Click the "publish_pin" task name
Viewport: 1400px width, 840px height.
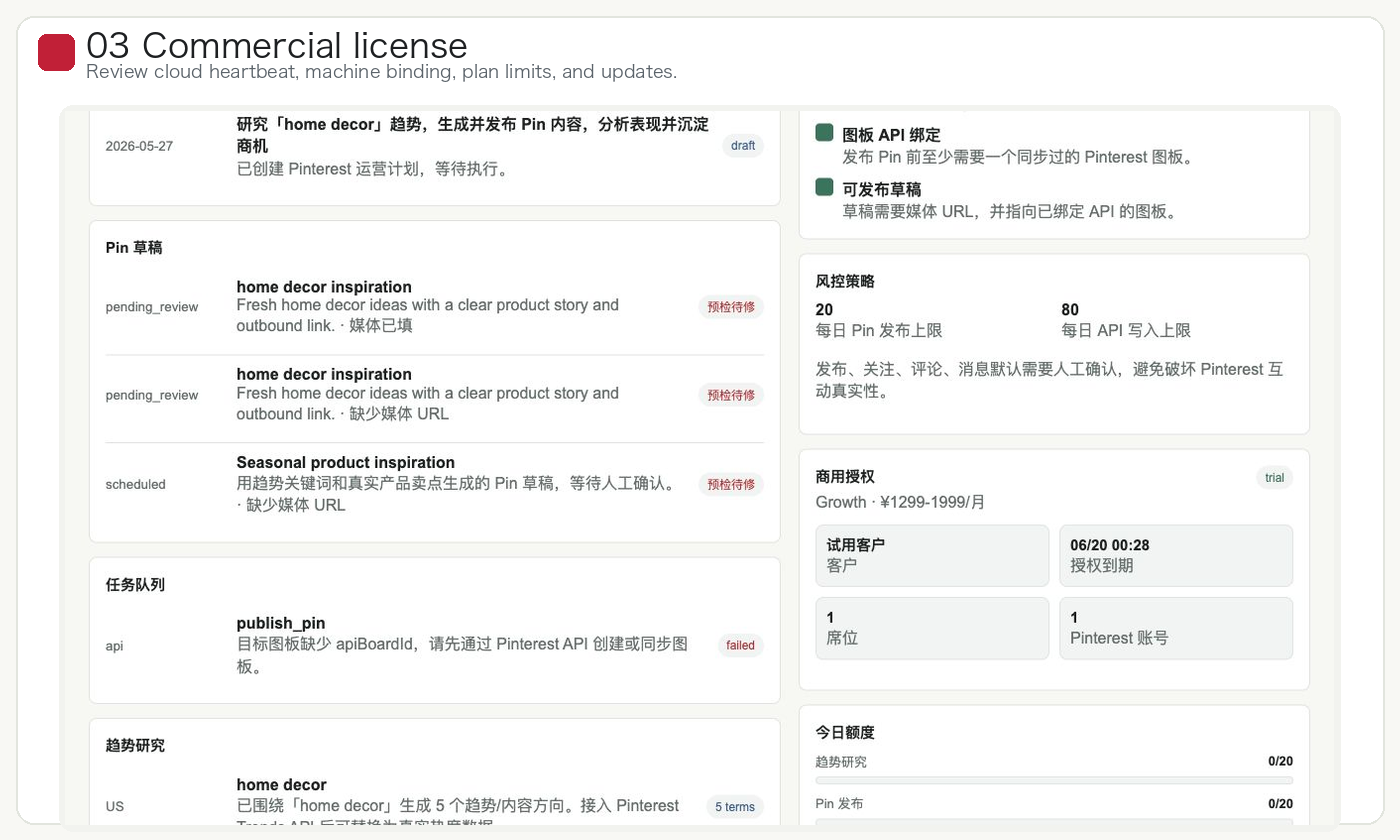(x=281, y=623)
